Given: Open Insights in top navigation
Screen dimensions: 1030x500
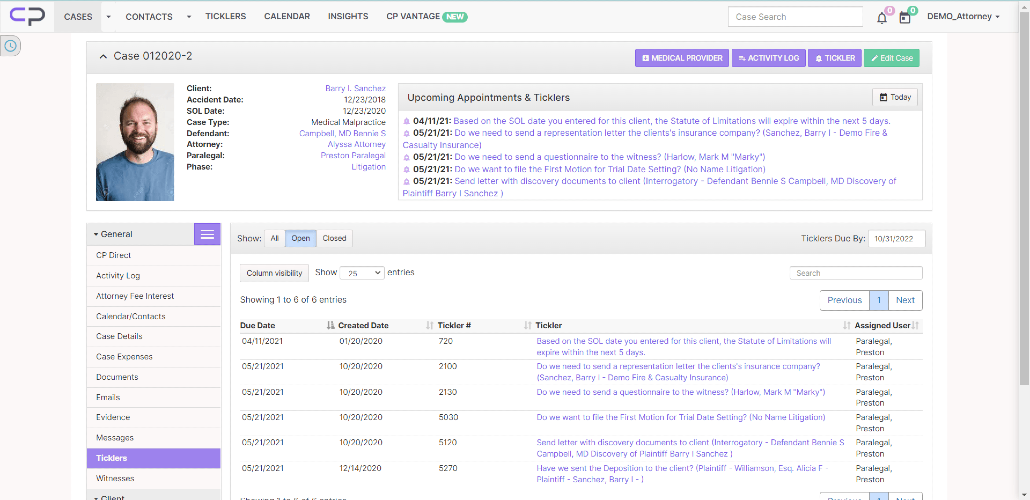Looking at the screenshot, I should [x=348, y=16].
